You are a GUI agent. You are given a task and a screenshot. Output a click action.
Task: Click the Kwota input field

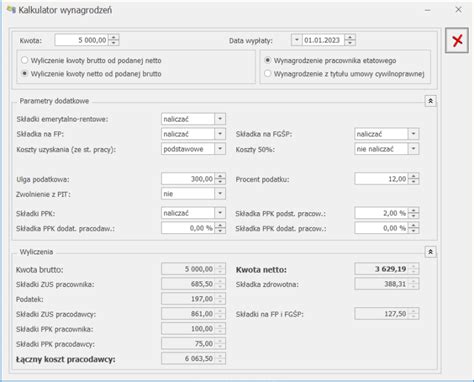(82, 40)
